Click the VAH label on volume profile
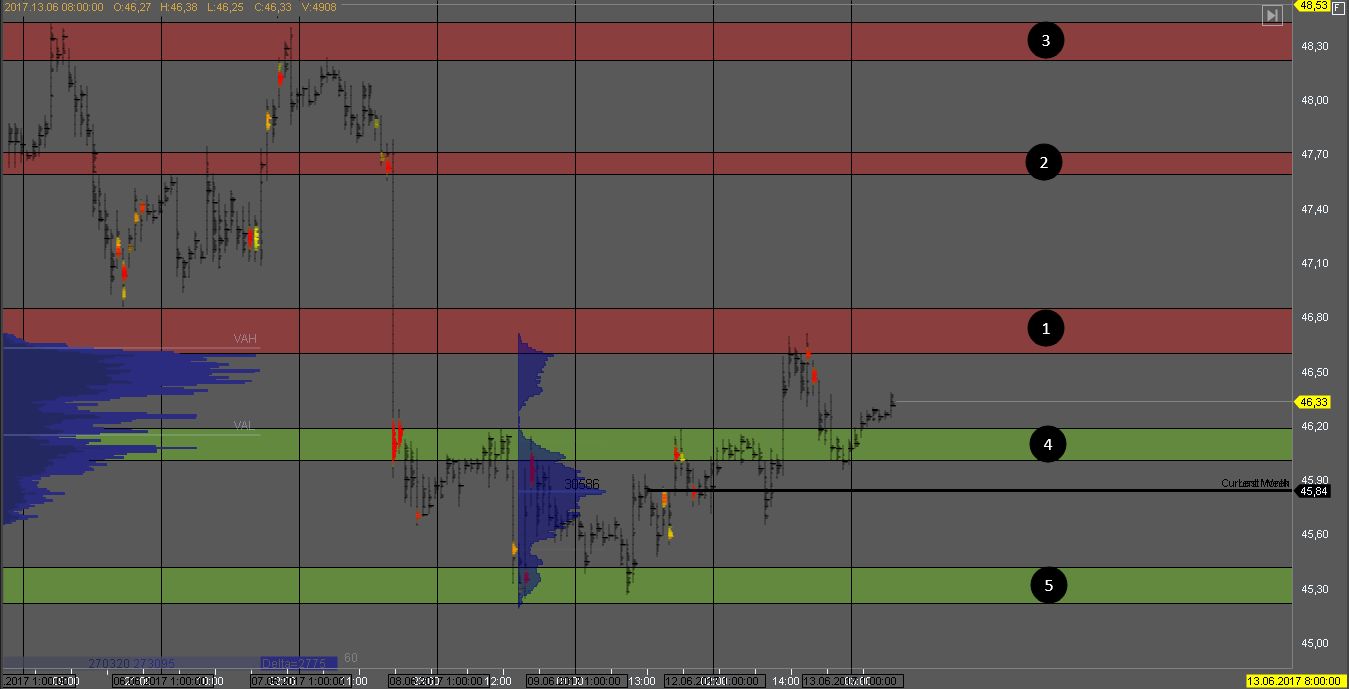Image resolution: width=1349 pixels, height=689 pixels. click(x=245, y=339)
